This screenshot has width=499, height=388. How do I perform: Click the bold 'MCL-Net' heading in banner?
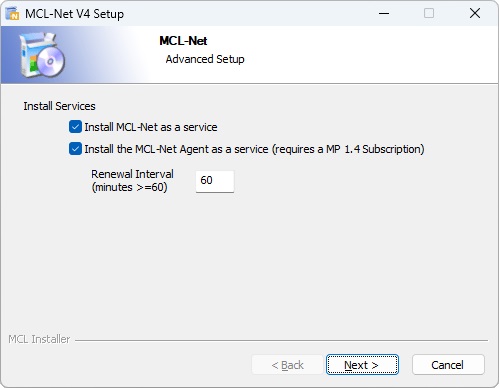click(x=183, y=41)
